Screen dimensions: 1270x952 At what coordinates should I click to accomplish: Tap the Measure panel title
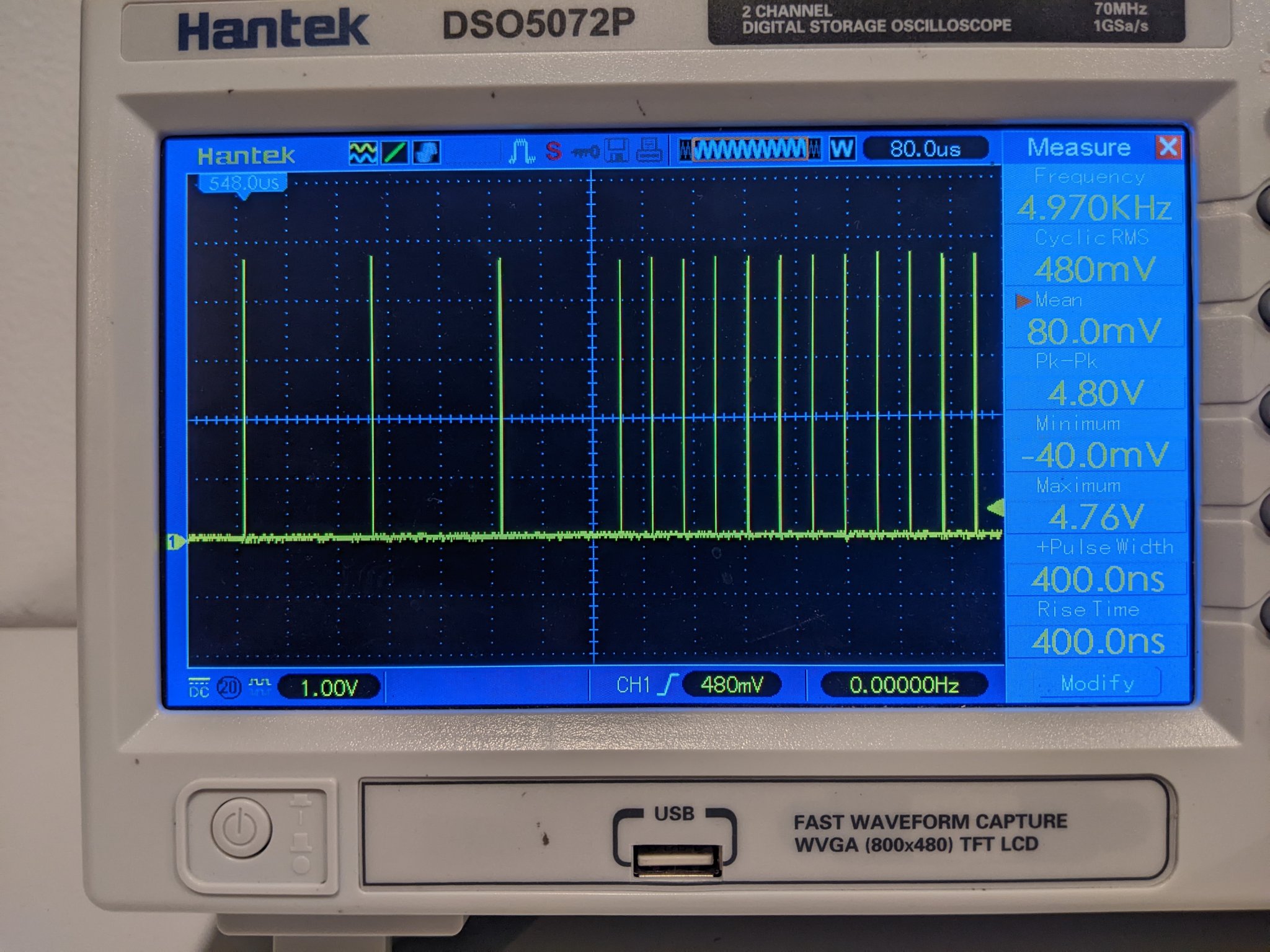coord(1078,147)
